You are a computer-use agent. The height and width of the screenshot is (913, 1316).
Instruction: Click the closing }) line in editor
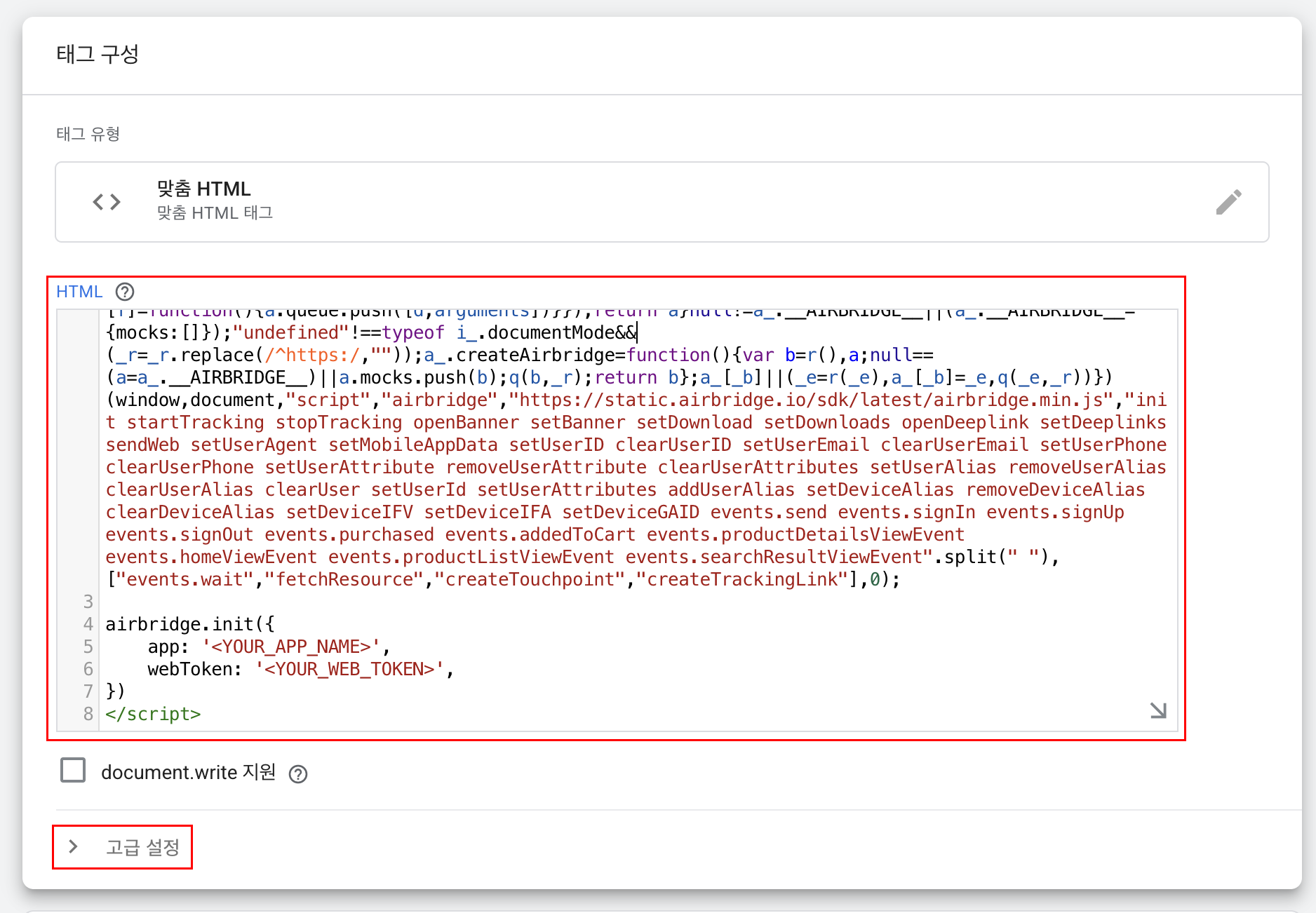[116, 691]
